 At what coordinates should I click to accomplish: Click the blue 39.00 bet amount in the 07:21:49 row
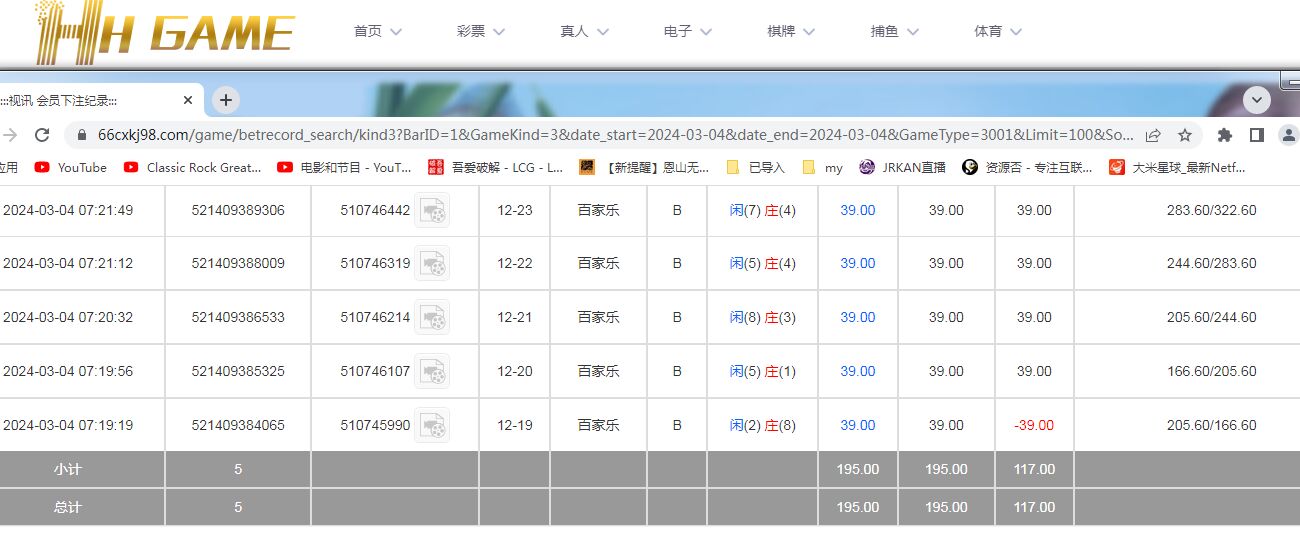(857, 210)
